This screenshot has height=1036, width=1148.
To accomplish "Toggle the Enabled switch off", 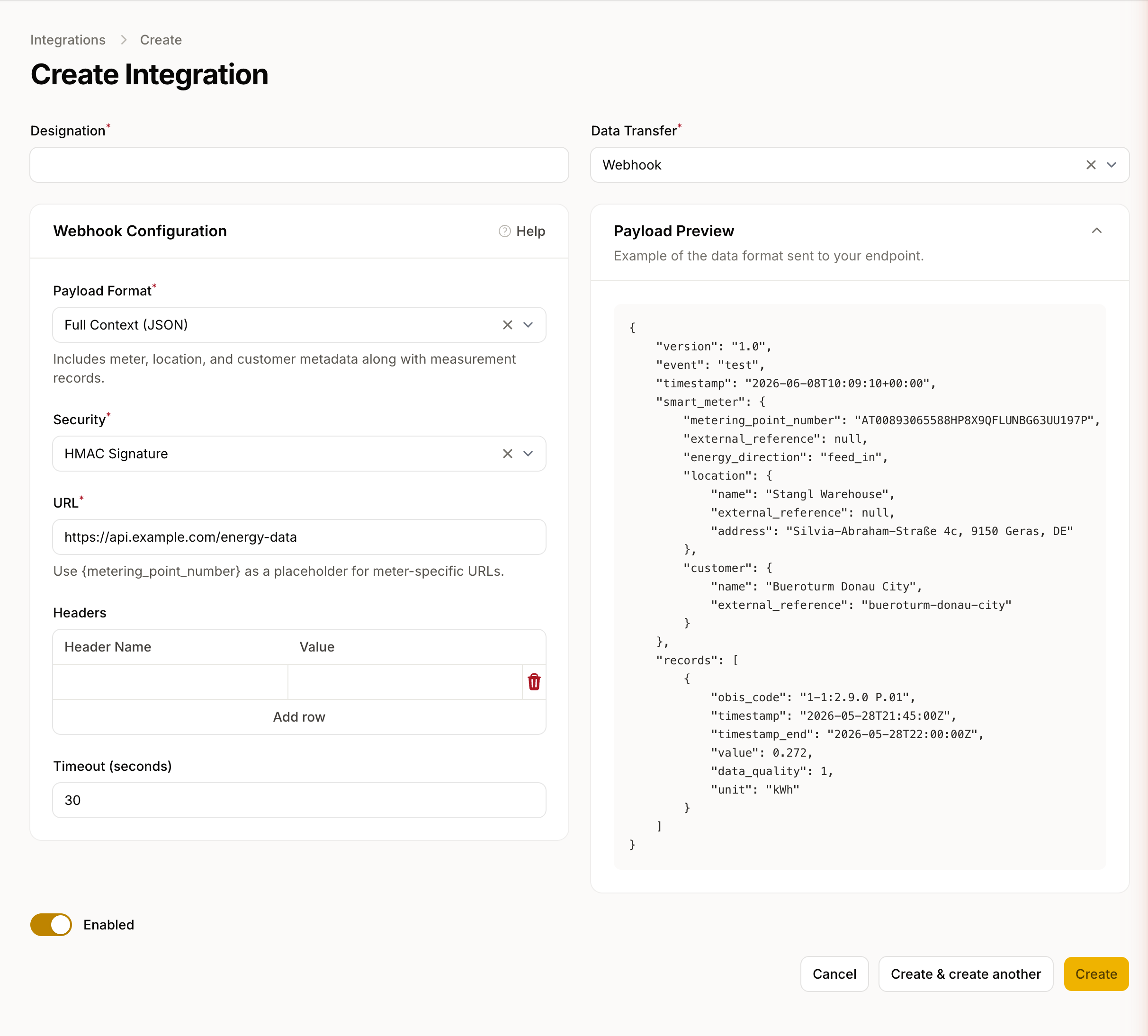I will (51, 925).
